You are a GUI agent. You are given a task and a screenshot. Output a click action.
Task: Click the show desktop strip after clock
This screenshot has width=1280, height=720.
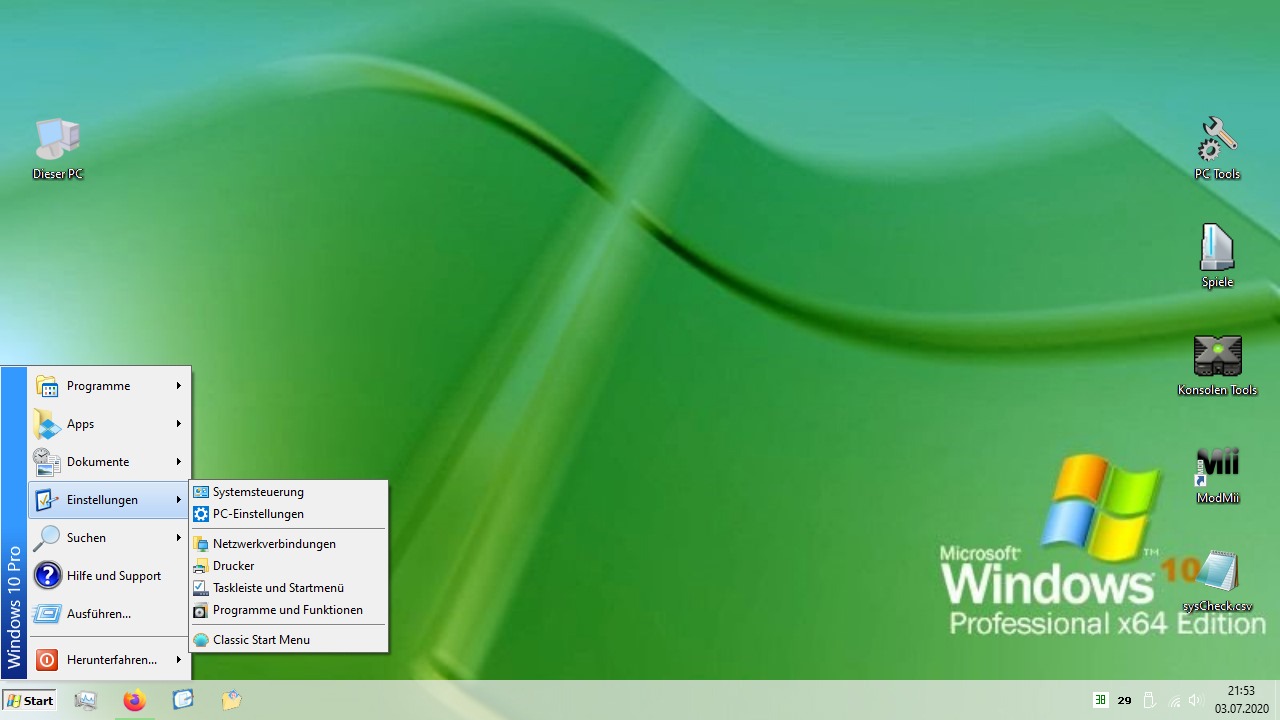1276,700
